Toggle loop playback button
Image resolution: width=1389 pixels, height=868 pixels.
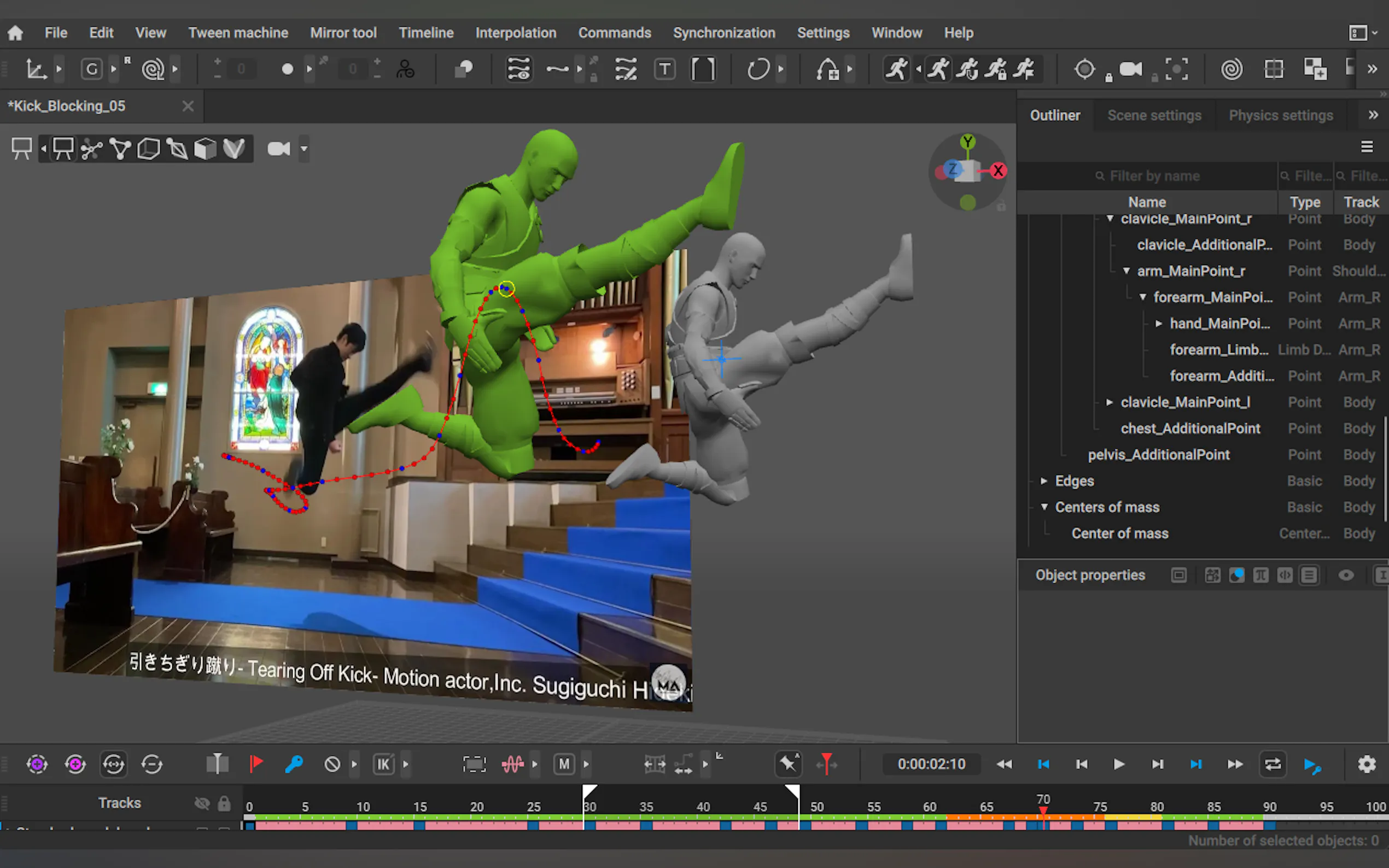1273,764
